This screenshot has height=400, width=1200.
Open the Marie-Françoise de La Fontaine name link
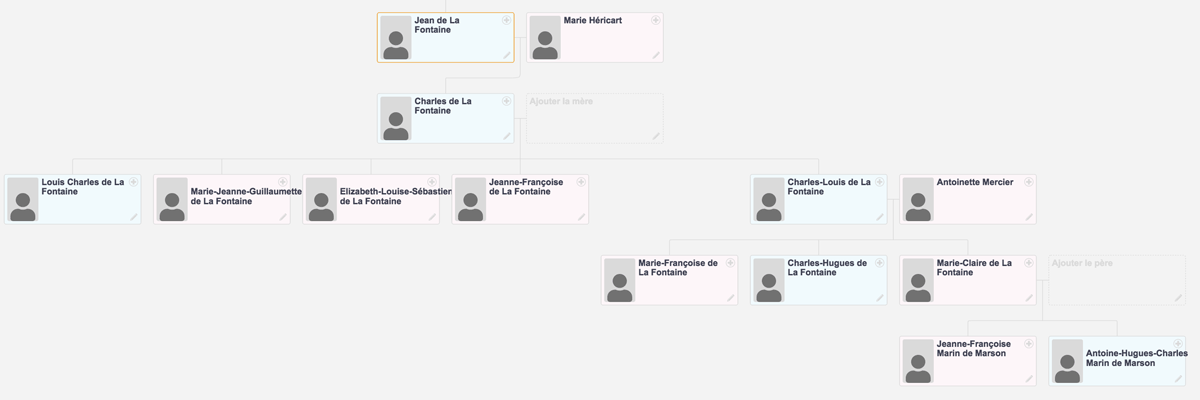678,268
